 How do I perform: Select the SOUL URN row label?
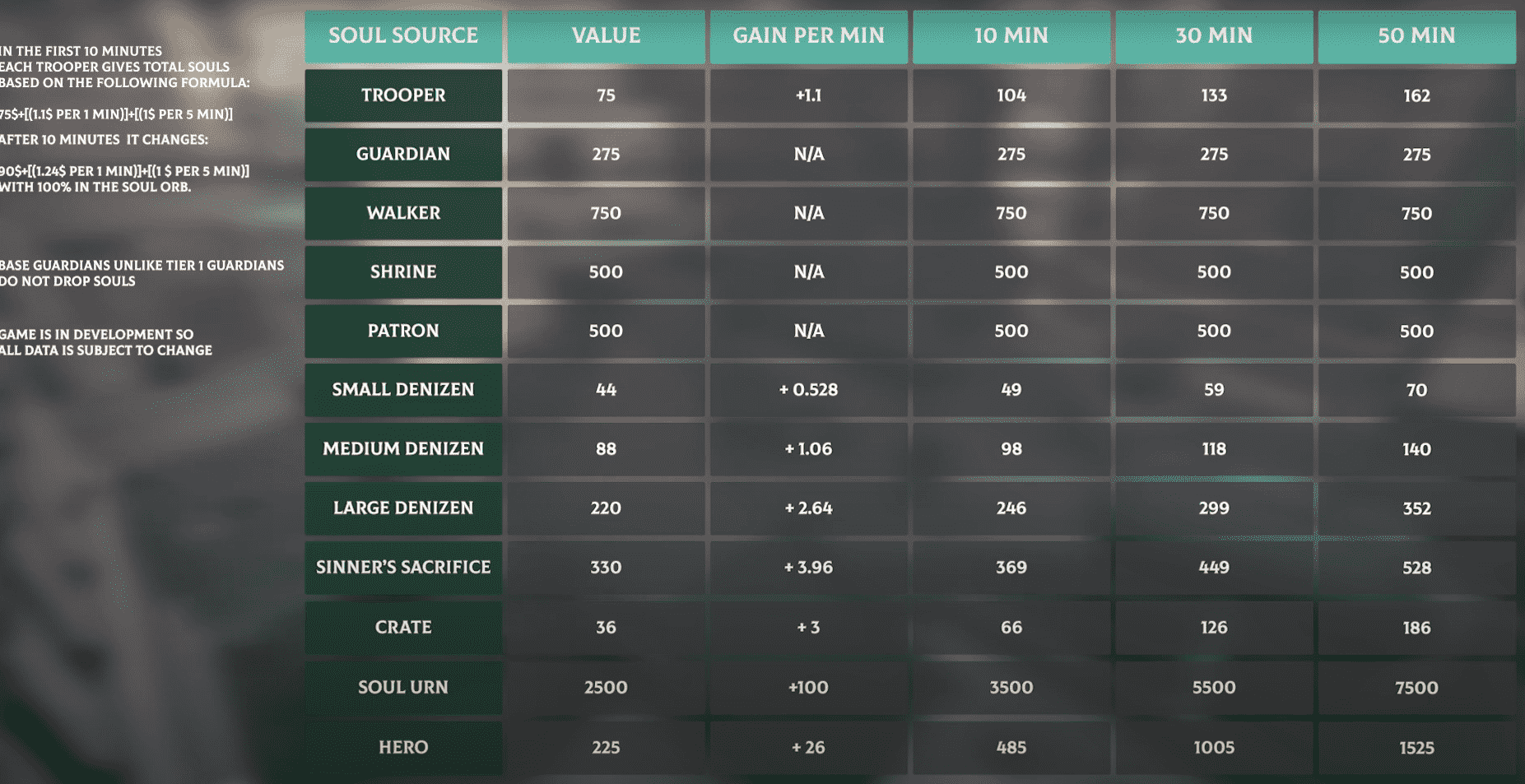pyautogui.click(x=403, y=688)
